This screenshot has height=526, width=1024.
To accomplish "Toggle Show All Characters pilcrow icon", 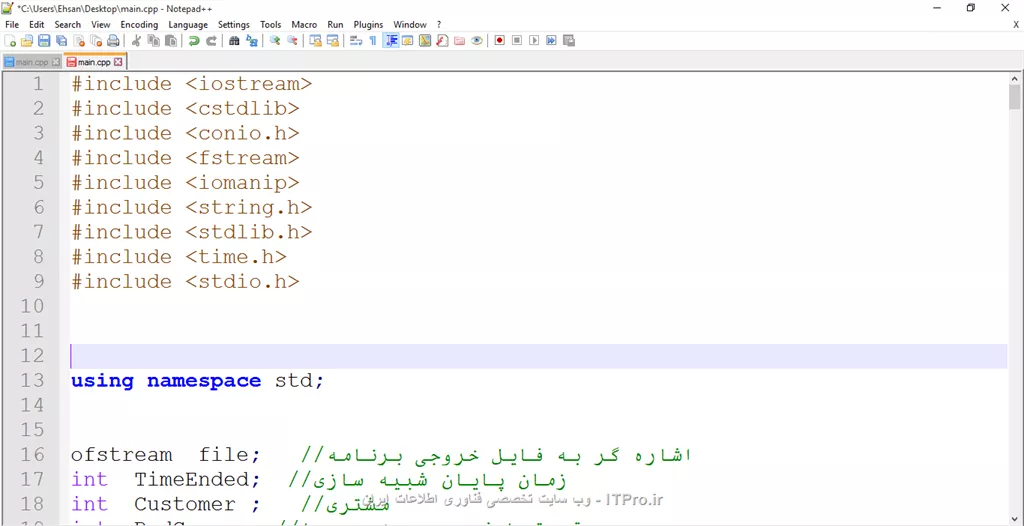I will [373, 41].
